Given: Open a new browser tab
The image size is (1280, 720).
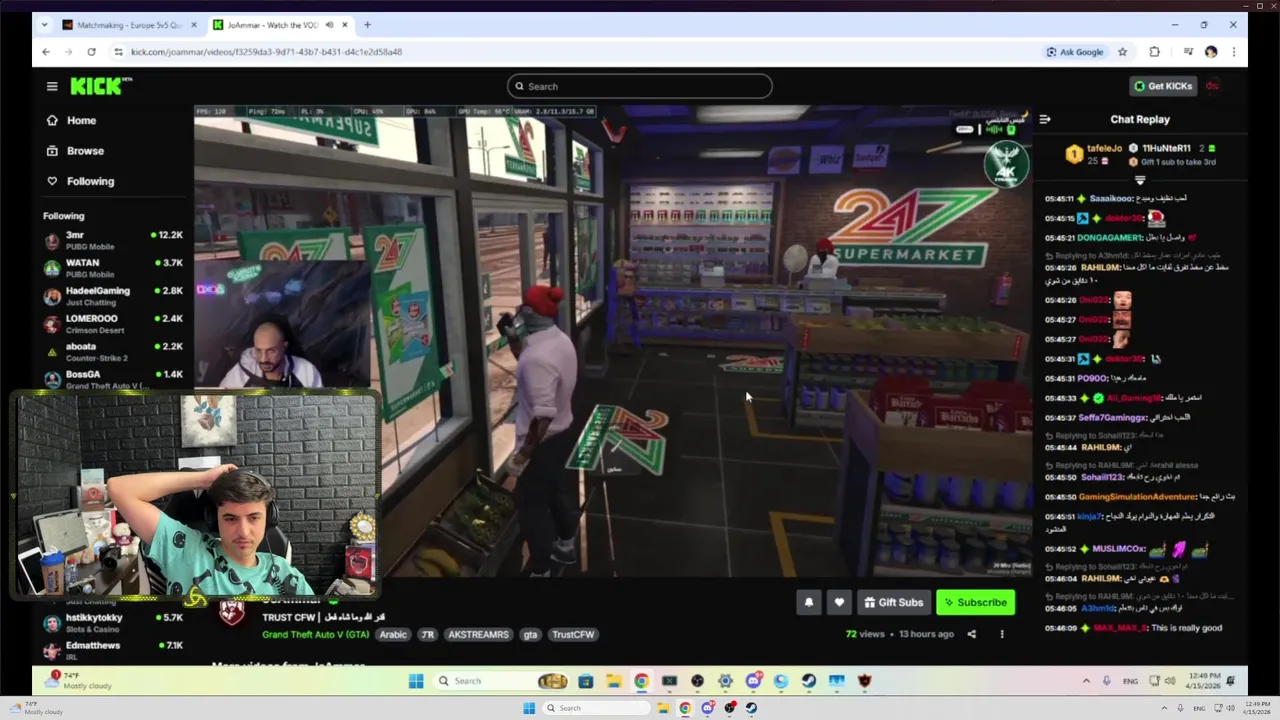Looking at the screenshot, I should click(x=367, y=25).
